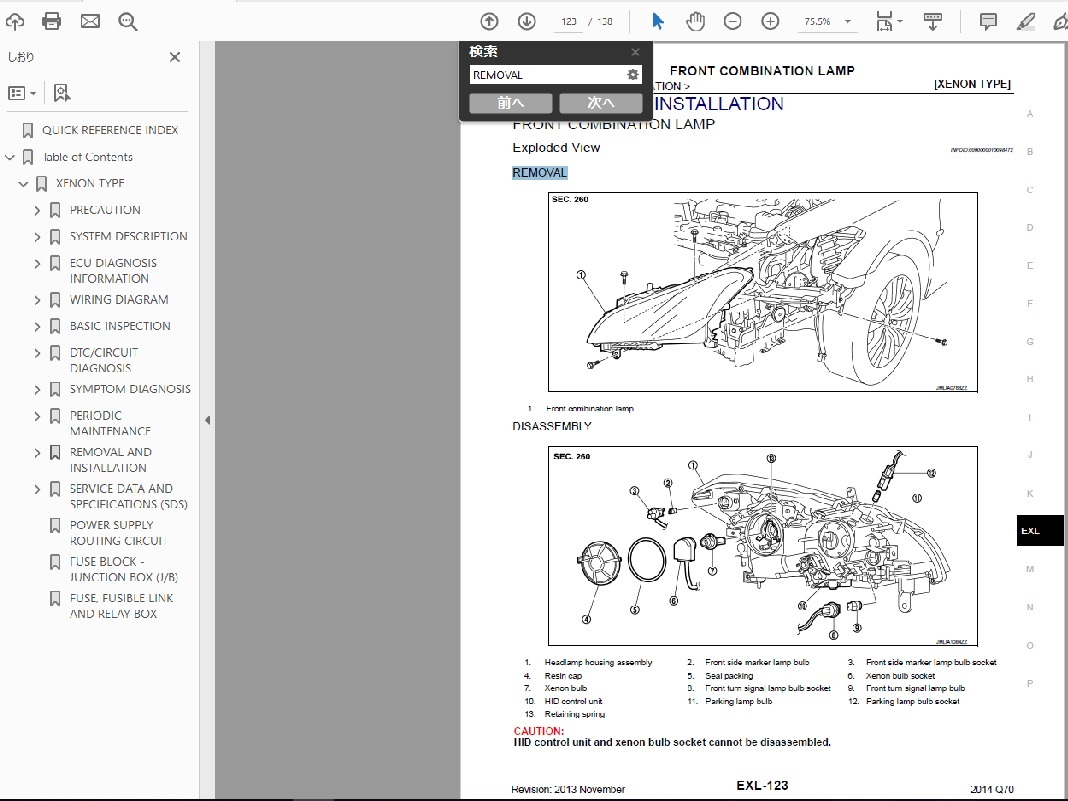Screen dimensions: 1068x801
Task: Open the search options gear in find dialog
Action: pos(632,74)
